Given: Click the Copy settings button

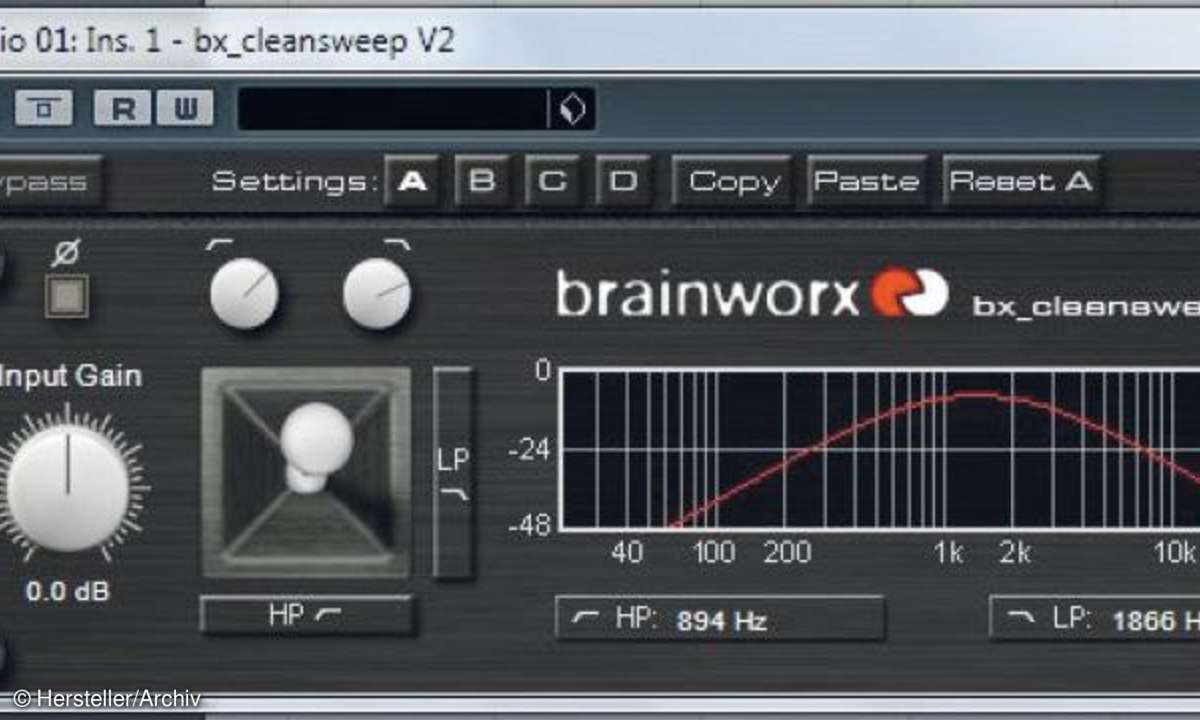Looking at the screenshot, I should [733, 182].
